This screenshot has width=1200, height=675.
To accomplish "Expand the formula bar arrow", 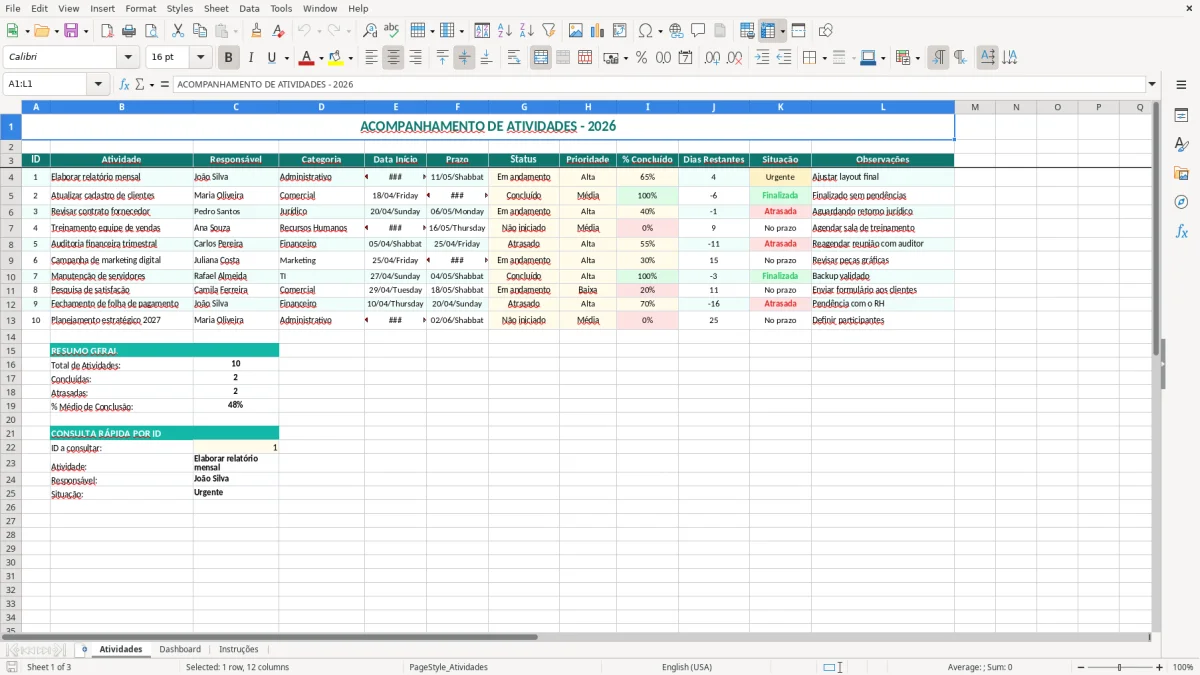I will pos(1152,84).
